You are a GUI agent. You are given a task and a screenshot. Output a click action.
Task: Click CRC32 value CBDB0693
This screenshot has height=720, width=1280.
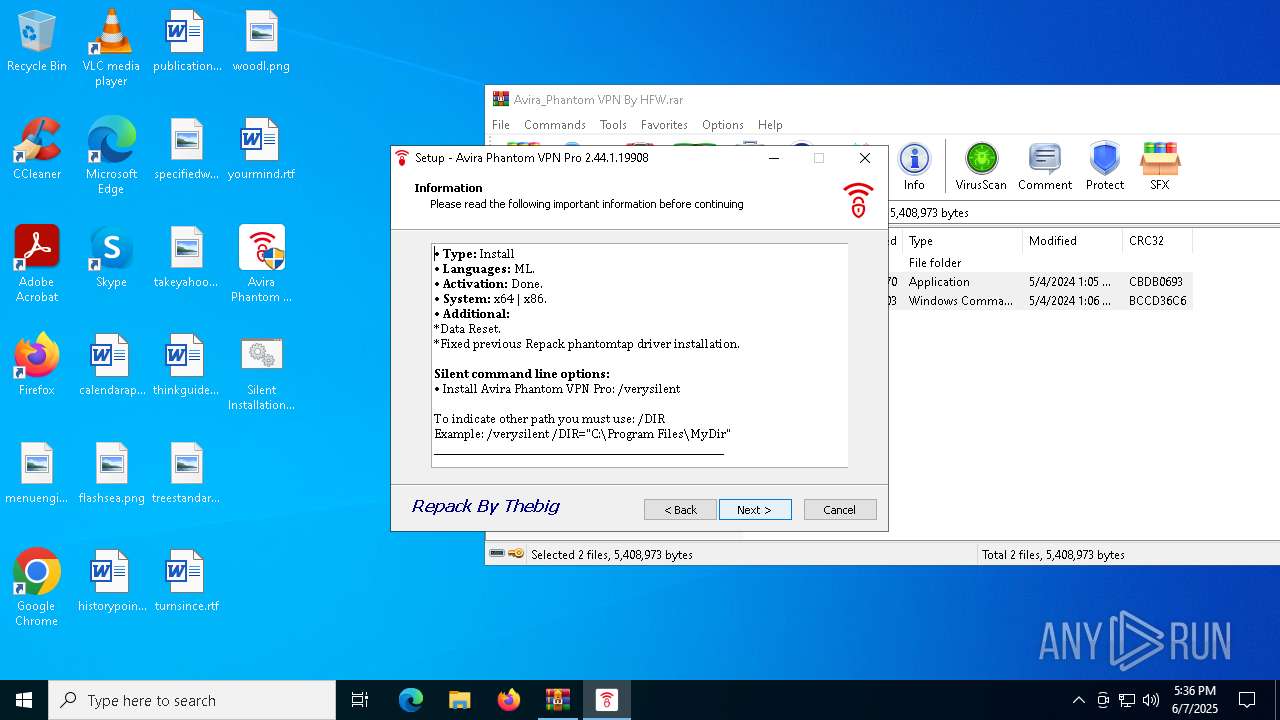click(1155, 282)
